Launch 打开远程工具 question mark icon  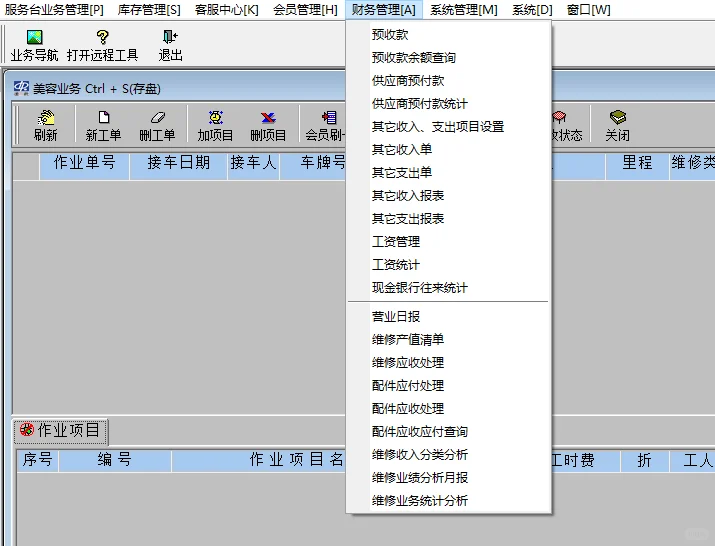click(x=103, y=37)
